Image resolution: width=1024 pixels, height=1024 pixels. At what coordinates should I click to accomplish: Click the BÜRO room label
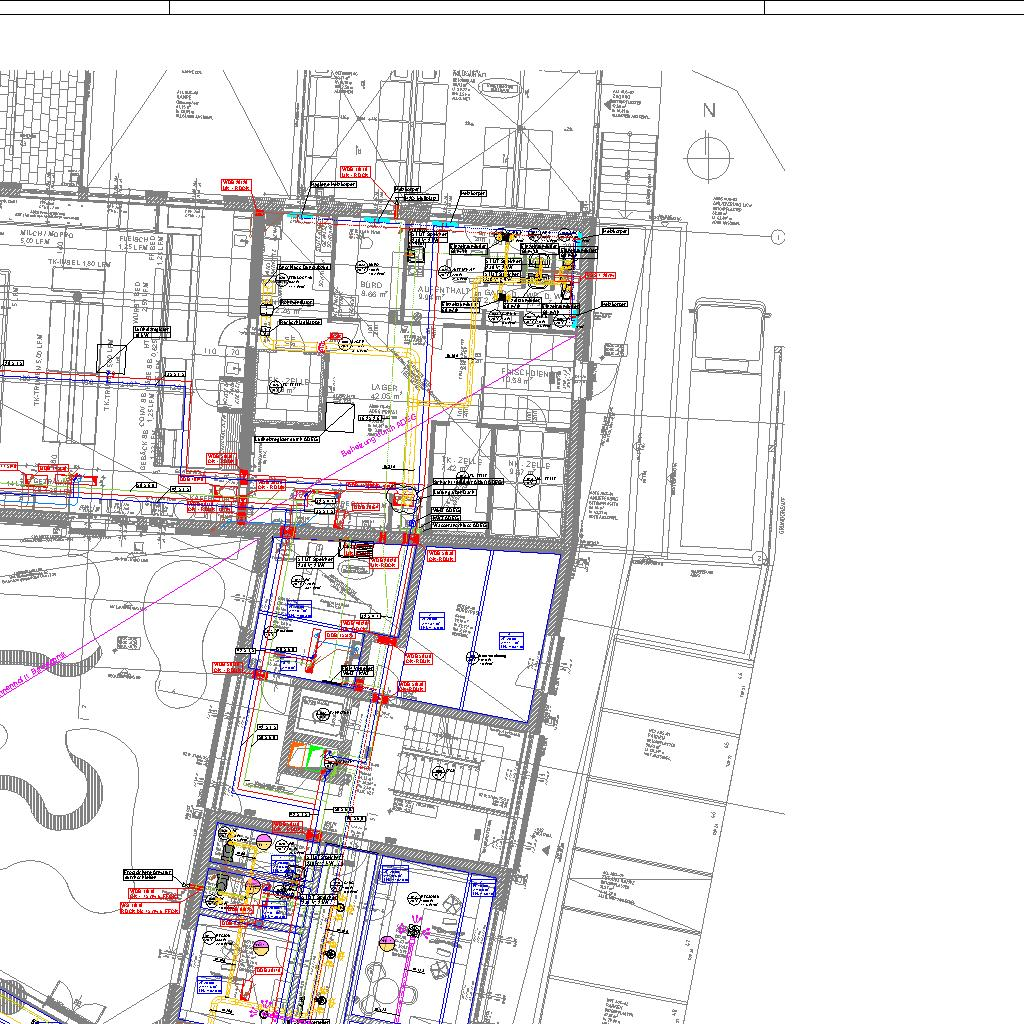click(372, 285)
